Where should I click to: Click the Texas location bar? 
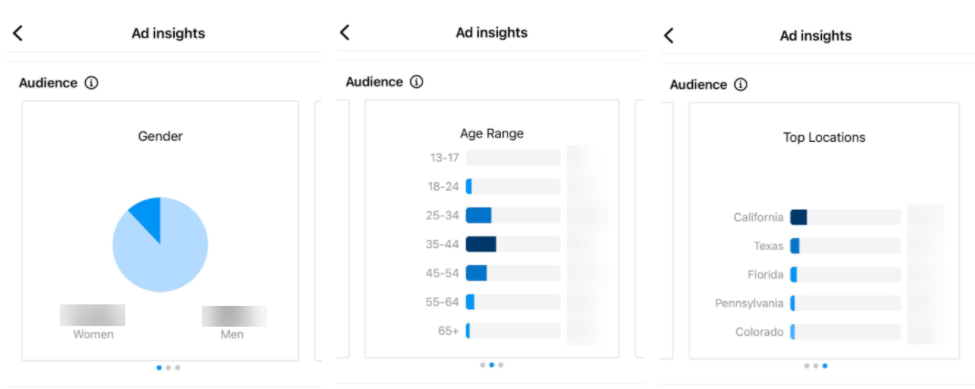tap(846, 245)
